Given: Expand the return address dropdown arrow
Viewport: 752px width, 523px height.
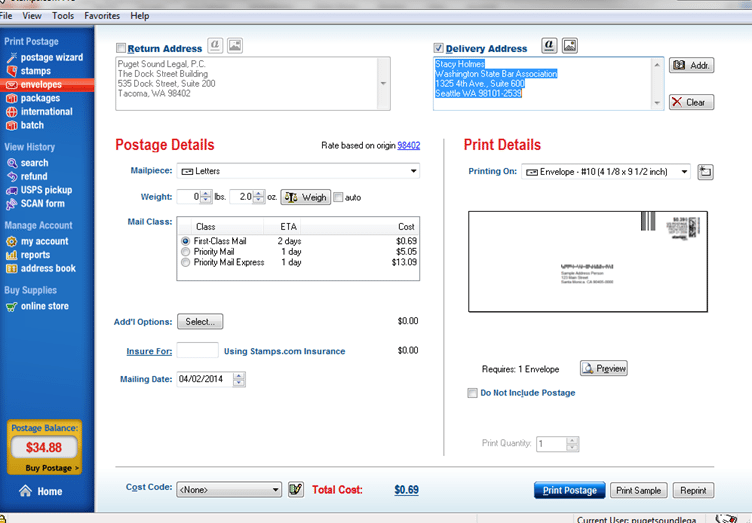Looking at the screenshot, I should point(383,83).
